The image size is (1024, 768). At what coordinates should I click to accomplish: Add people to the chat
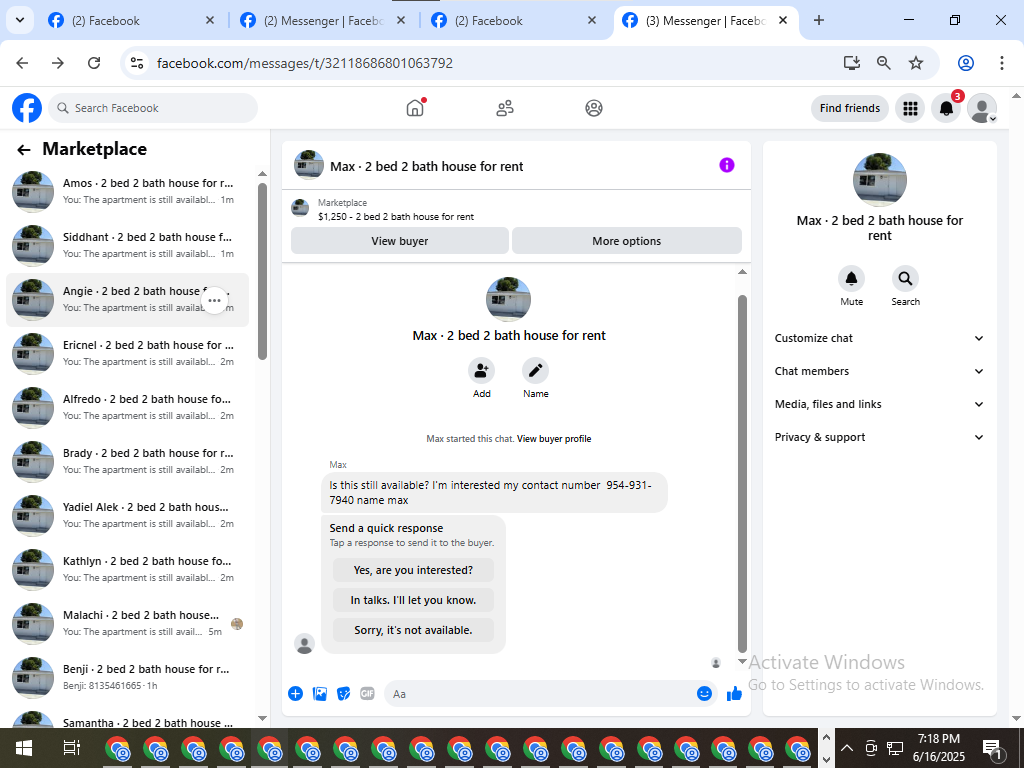481,371
